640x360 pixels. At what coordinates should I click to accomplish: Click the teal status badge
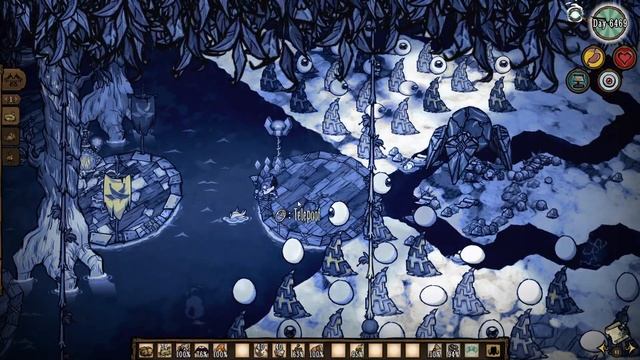tap(578, 80)
